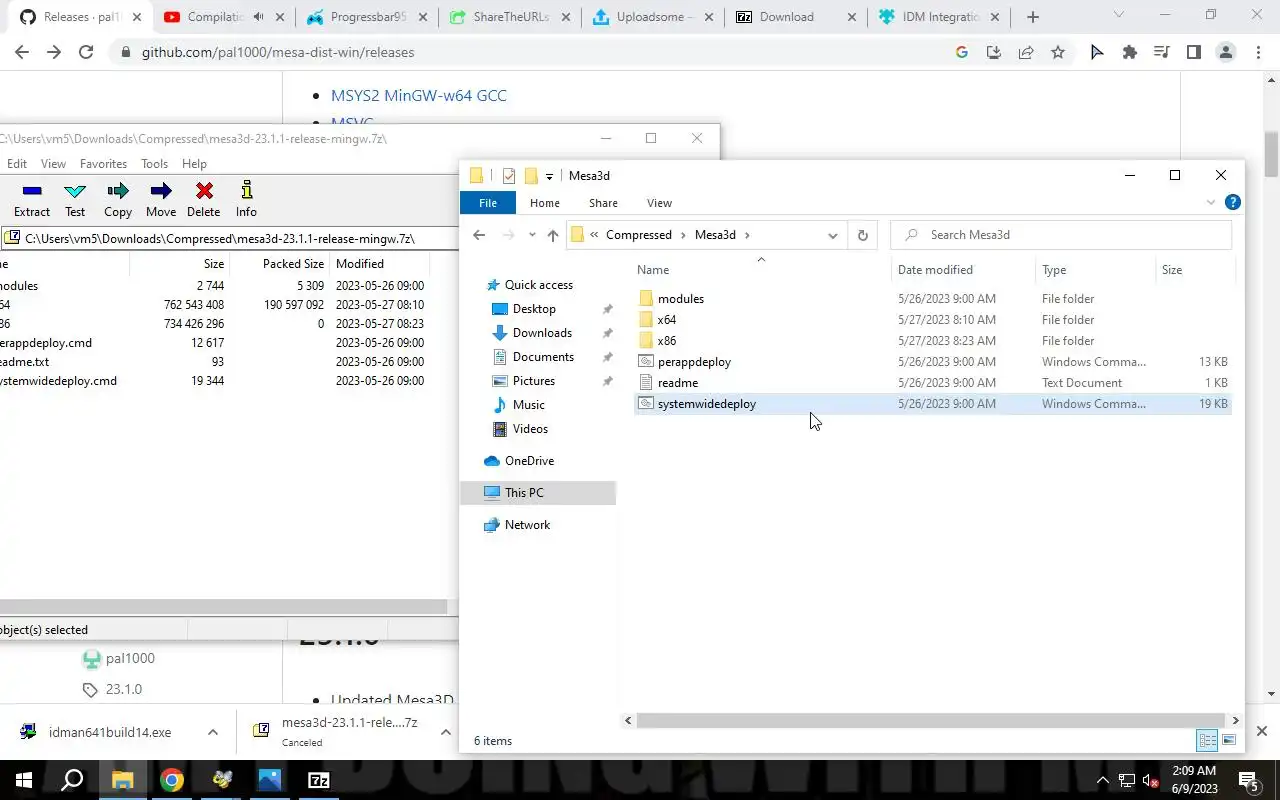1280x800 pixels.
Task: Open pal1000 user link
Action: 130,658
